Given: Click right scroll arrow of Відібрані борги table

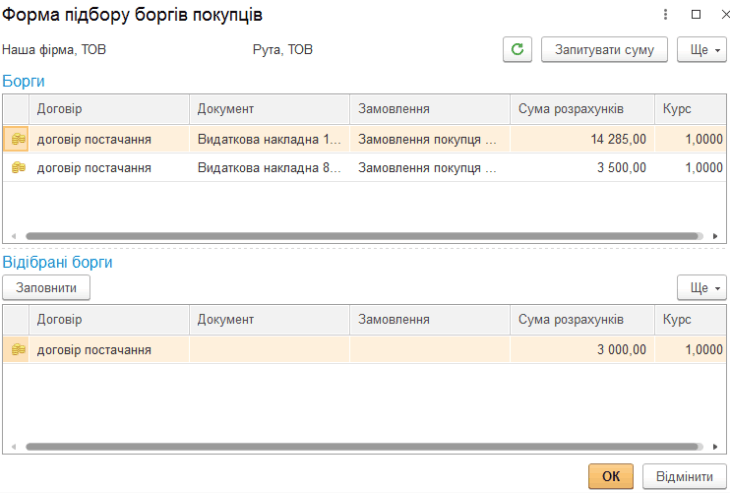Looking at the screenshot, I should pyautogui.click(x=715, y=446).
